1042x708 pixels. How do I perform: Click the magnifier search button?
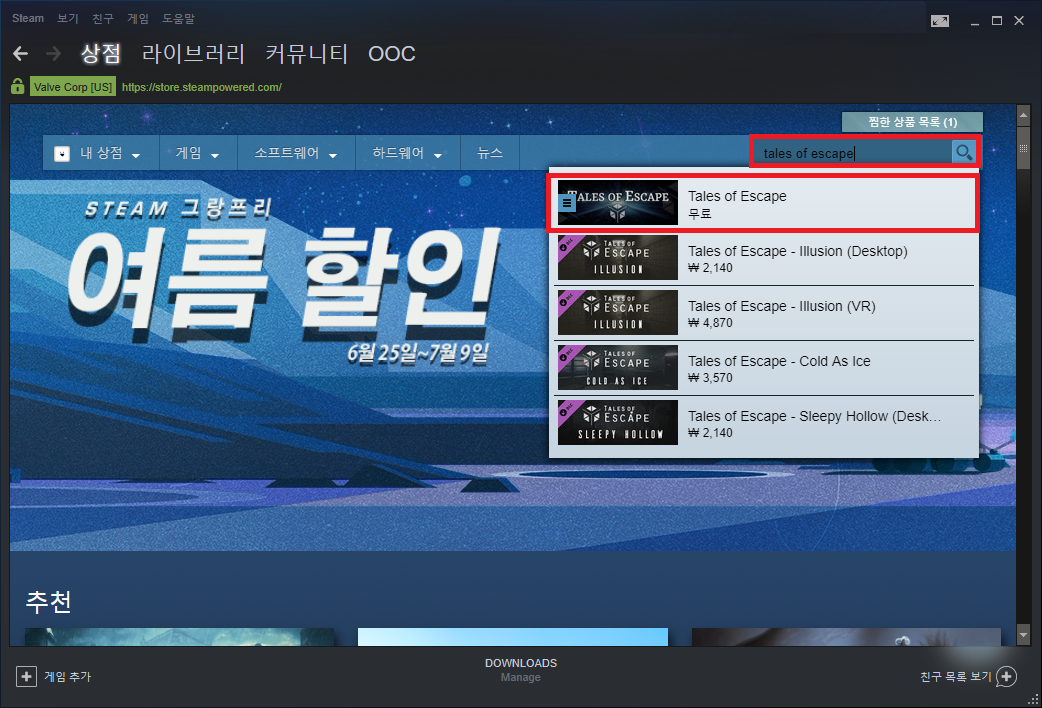click(963, 152)
